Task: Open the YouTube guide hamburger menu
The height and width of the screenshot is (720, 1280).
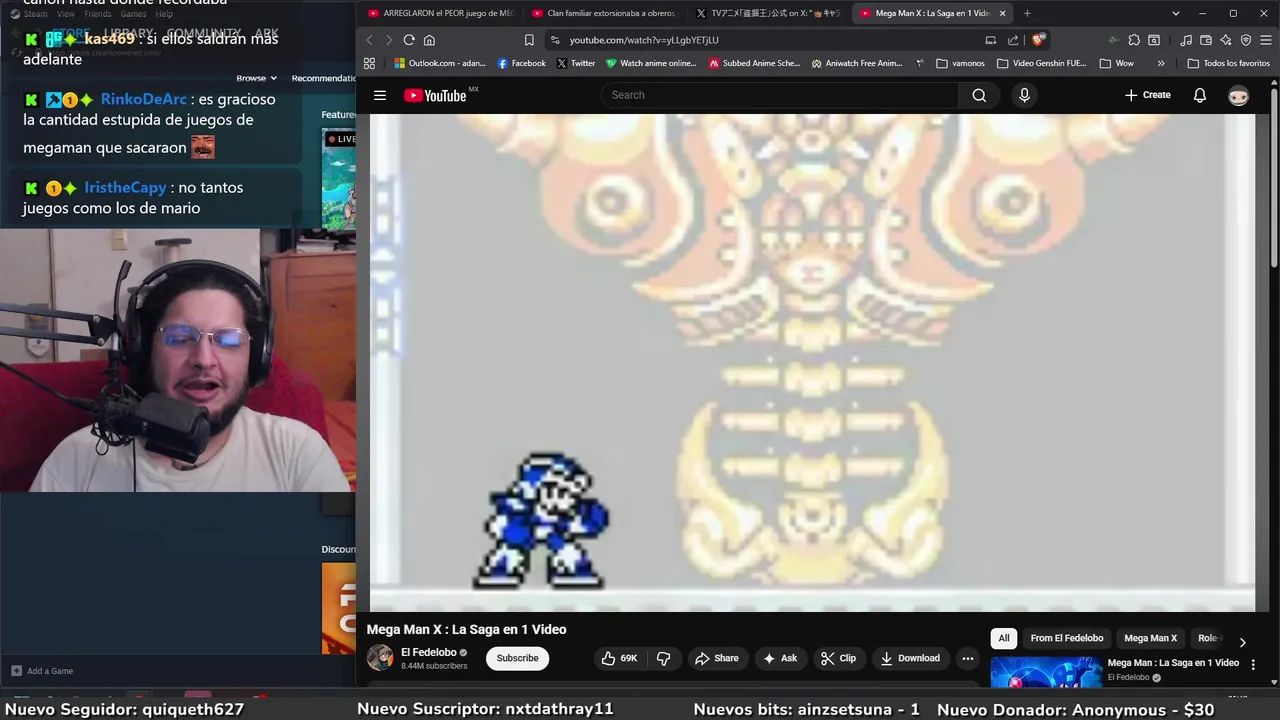Action: [380, 95]
